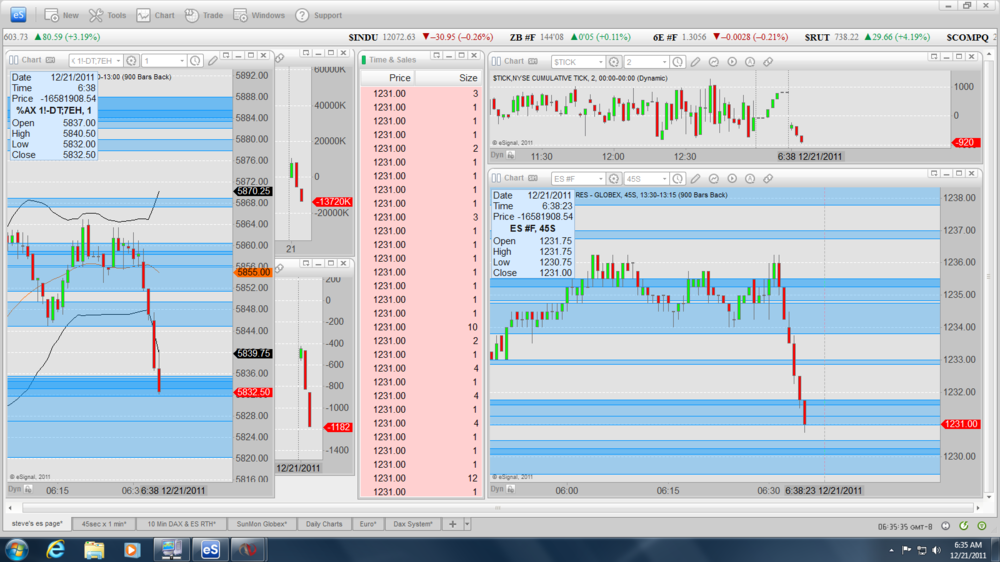
Task: Click the 1231.00 price marker on ES chart
Action: point(960,424)
